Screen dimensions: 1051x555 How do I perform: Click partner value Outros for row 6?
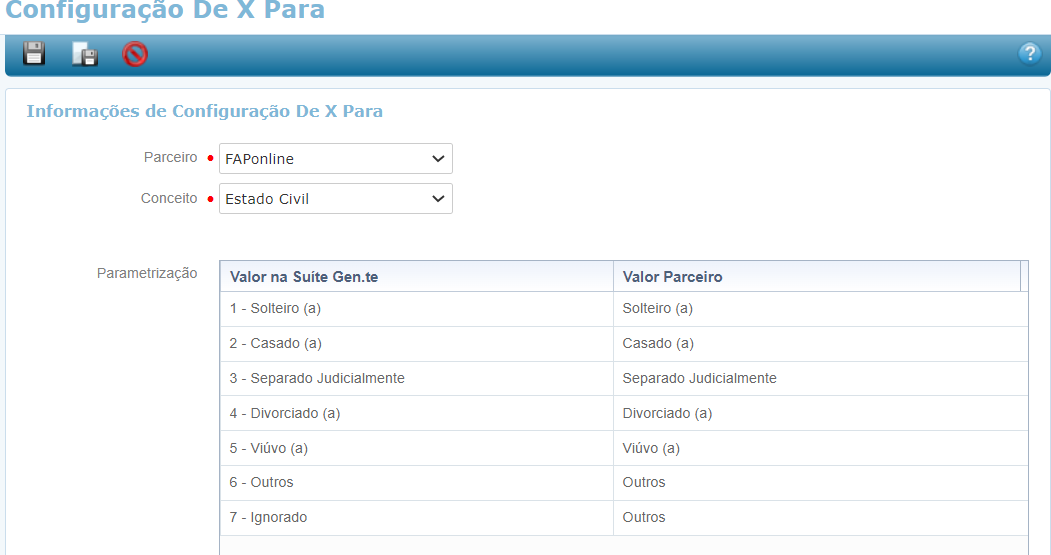(820, 483)
